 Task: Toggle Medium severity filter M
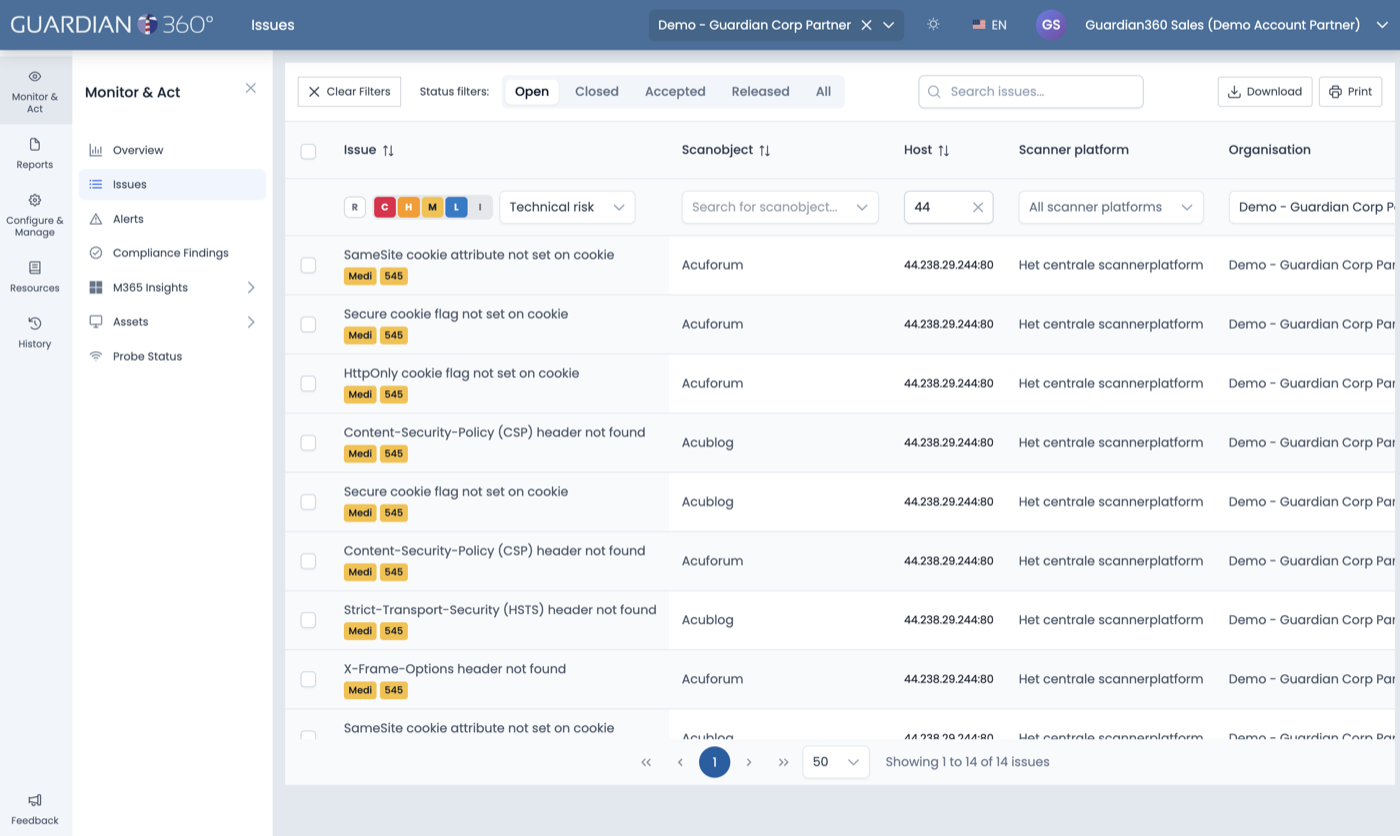pyautogui.click(x=432, y=207)
